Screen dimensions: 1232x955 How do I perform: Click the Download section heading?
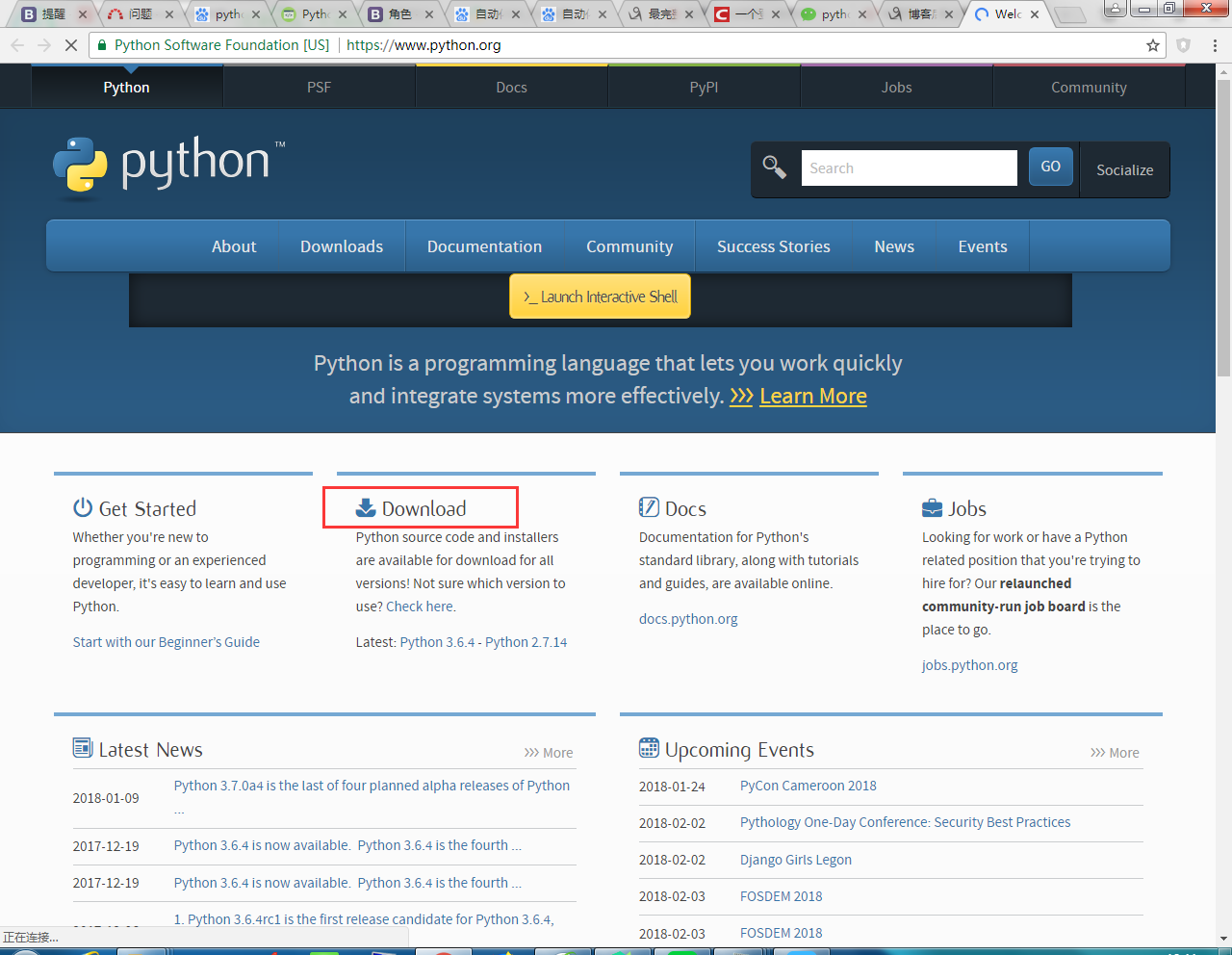pos(424,508)
